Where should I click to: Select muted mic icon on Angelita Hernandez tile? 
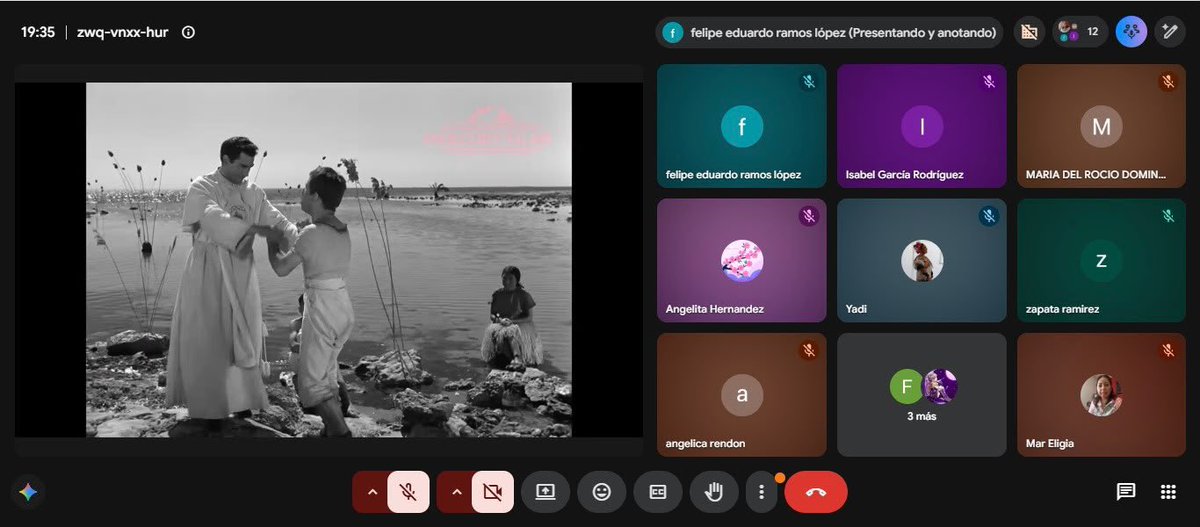click(x=808, y=216)
